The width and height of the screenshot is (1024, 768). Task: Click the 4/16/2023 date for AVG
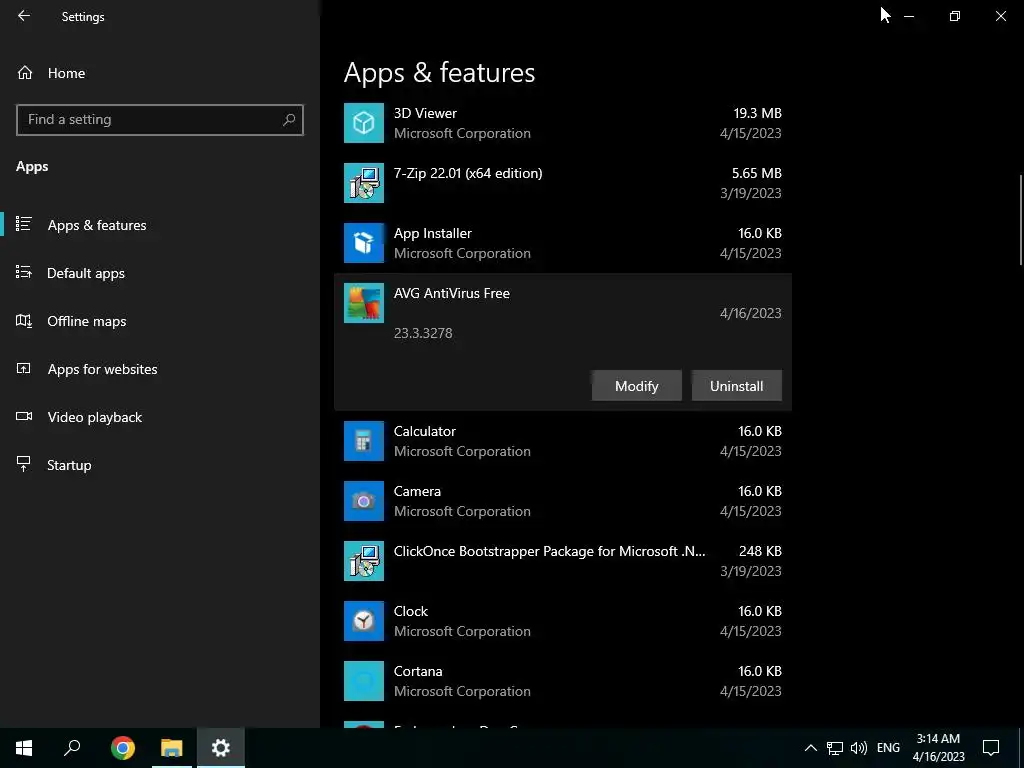tap(750, 313)
